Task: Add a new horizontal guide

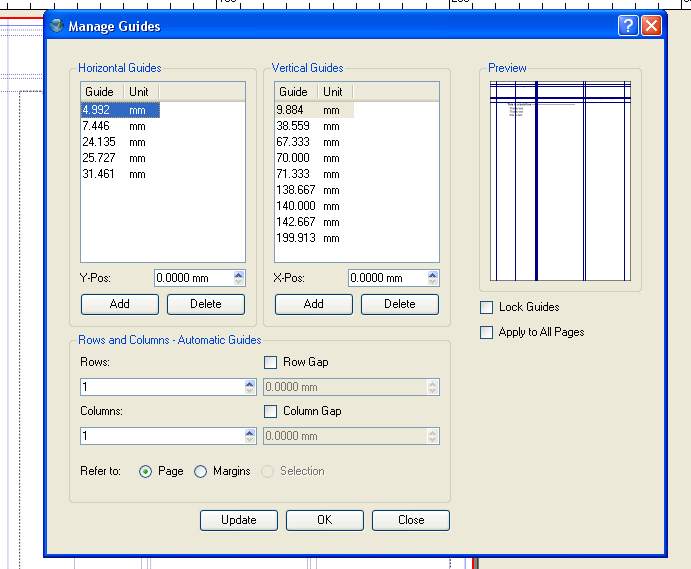Action: [119, 304]
